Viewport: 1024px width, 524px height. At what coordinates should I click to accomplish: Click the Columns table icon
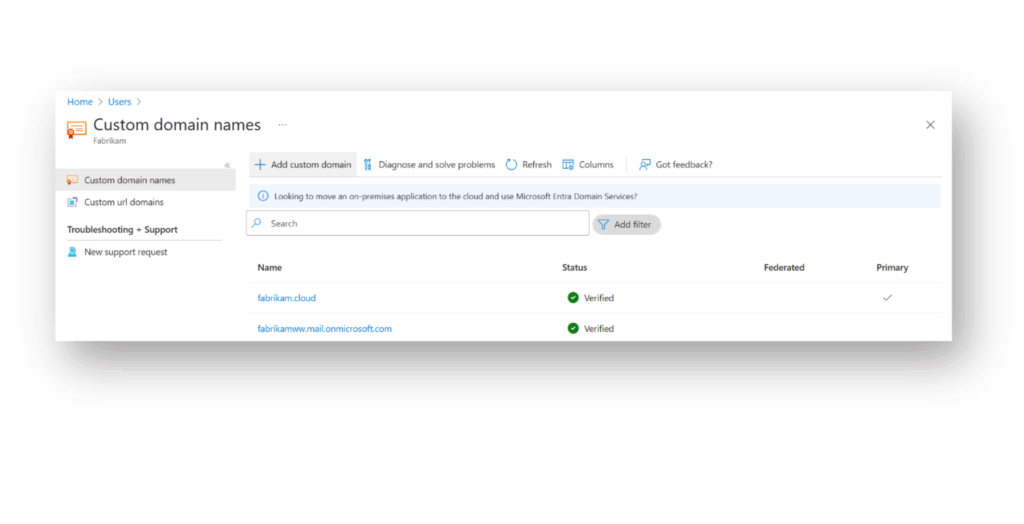568,165
